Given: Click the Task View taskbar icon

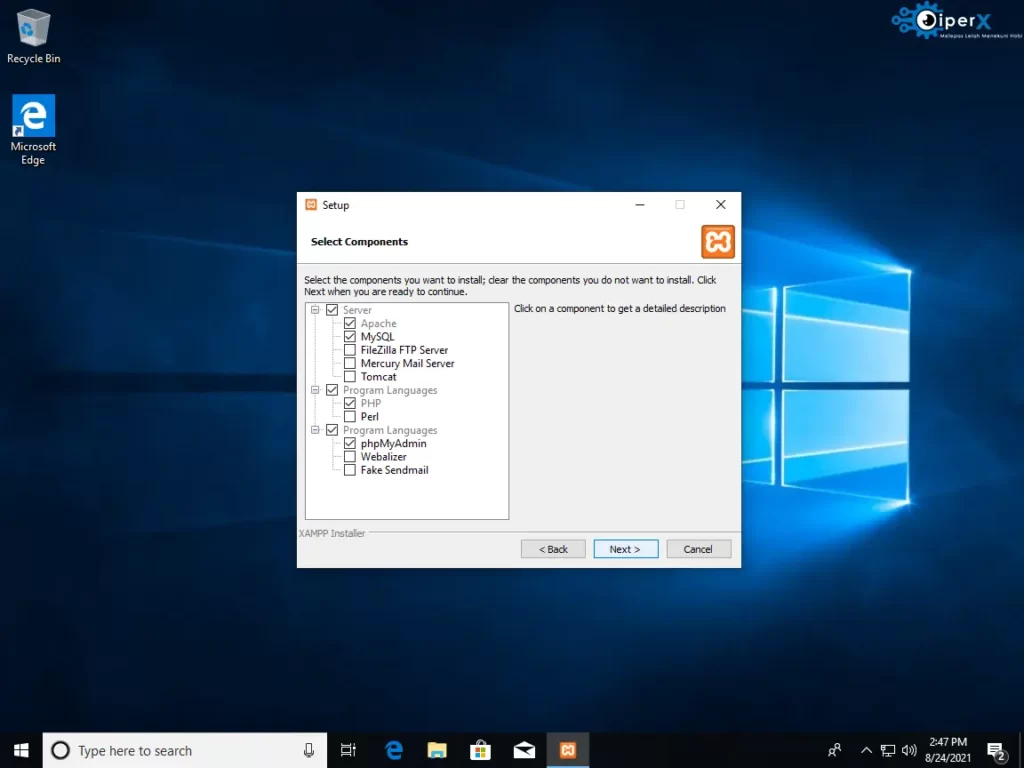Looking at the screenshot, I should click(348, 750).
